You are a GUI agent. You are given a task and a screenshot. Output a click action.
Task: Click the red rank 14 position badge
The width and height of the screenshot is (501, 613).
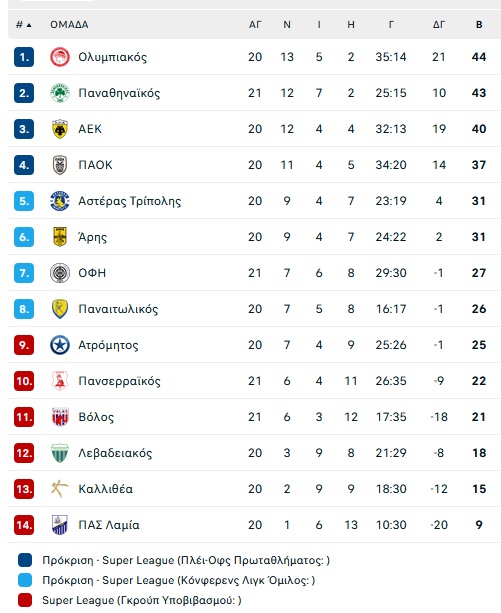(x=24, y=525)
